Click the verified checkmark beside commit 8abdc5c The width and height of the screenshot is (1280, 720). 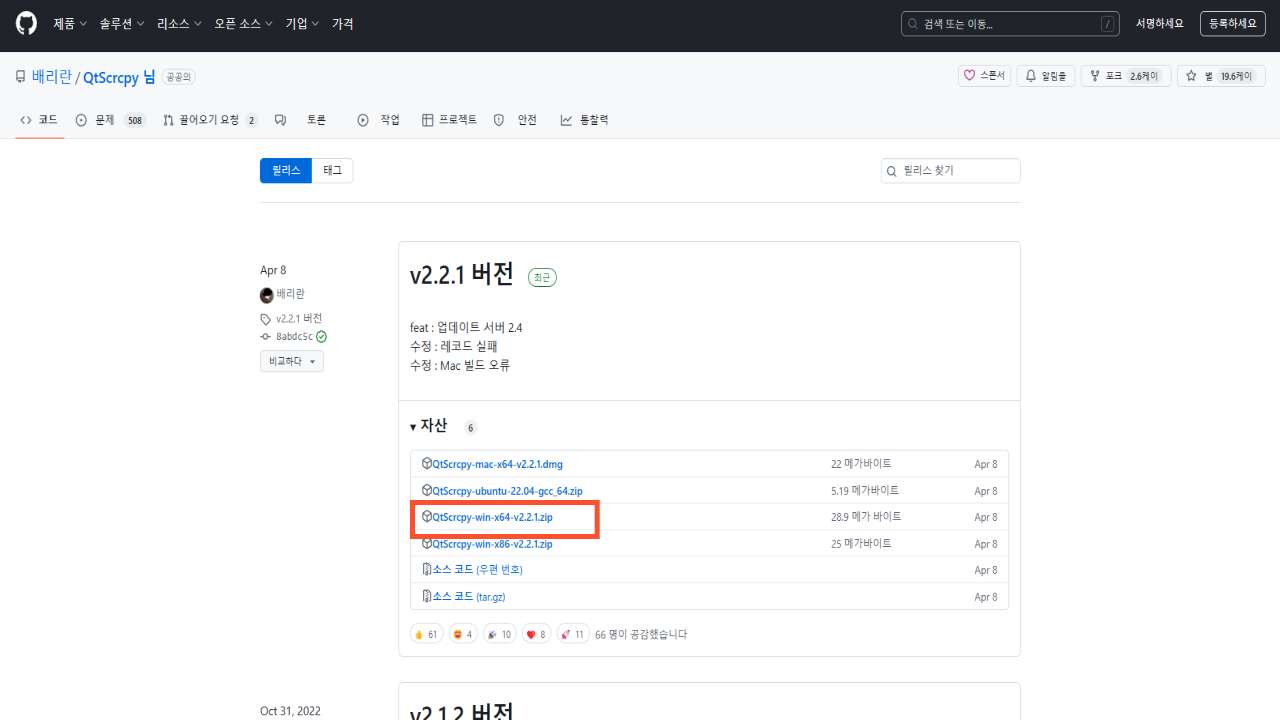click(321, 337)
